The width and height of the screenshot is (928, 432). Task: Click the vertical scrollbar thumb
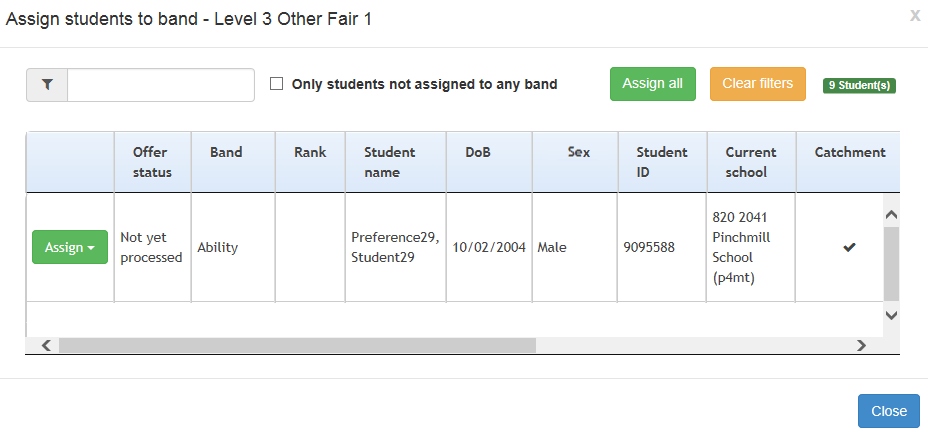(x=891, y=262)
